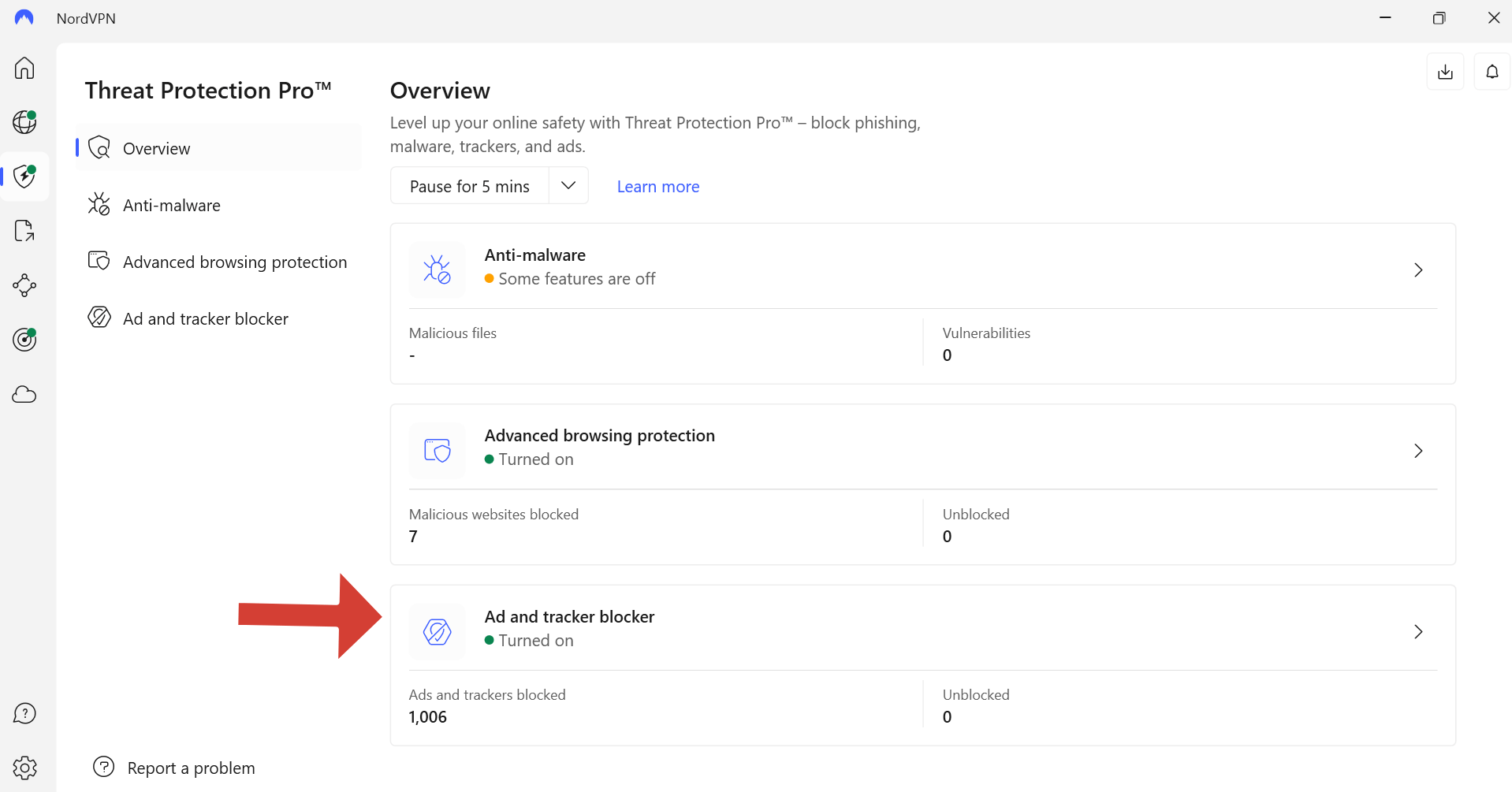The height and width of the screenshot is (792, 1512).
Task: Open the settings gear icon
Action: [24, 768]
